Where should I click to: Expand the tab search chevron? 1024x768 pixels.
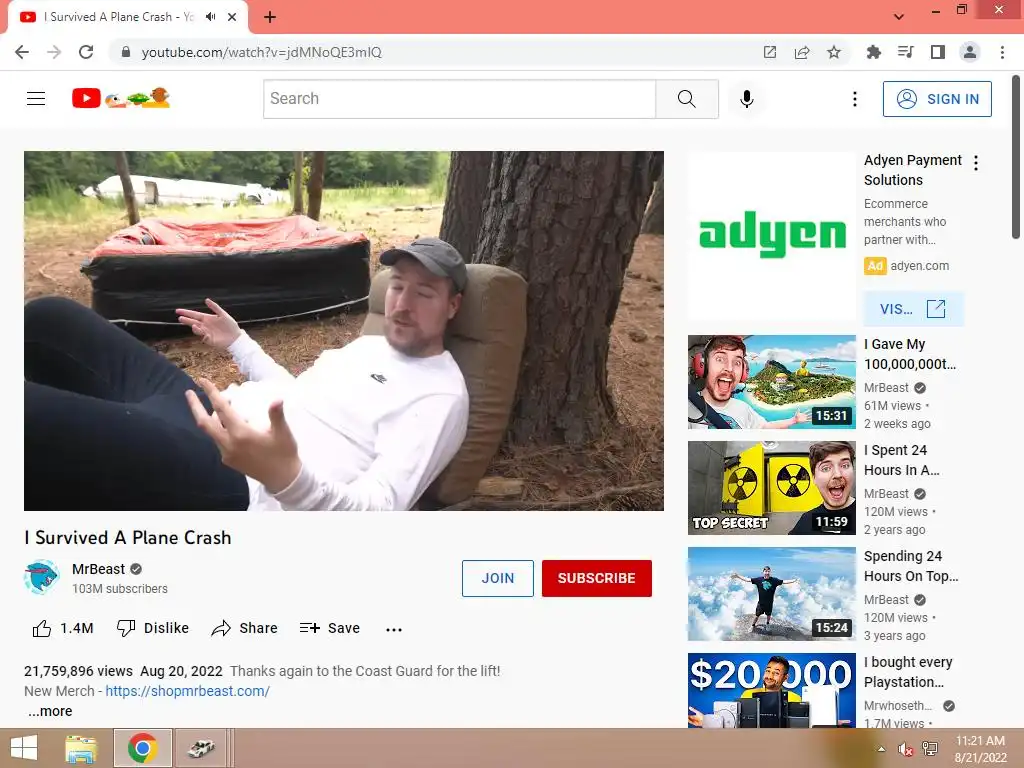click(899, 17)
